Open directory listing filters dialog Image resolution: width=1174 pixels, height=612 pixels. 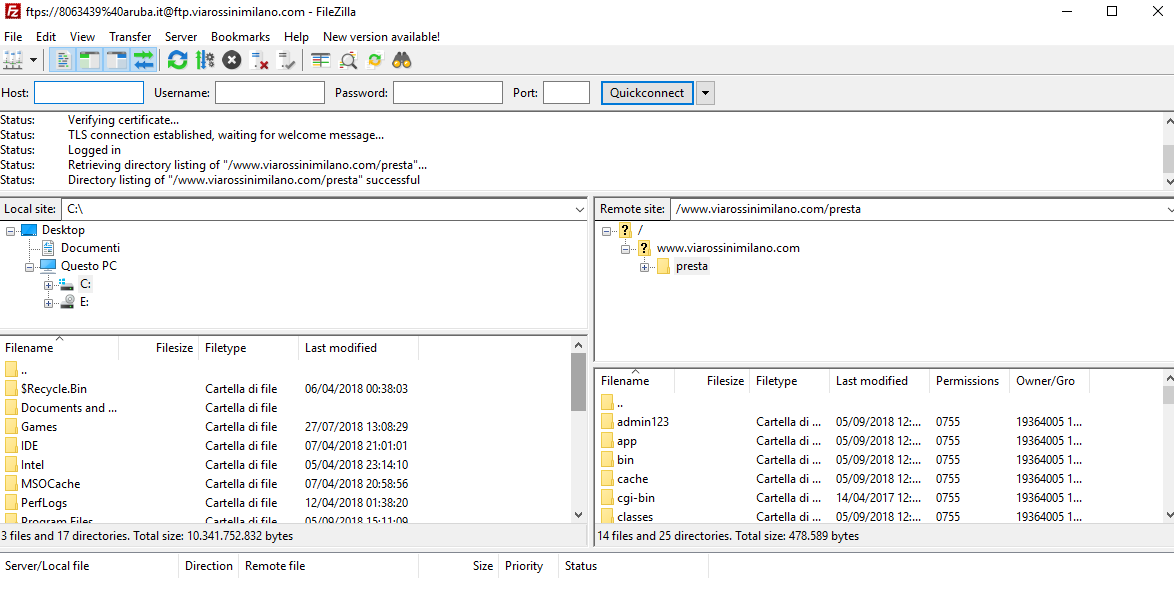click(x=320, y=60)
